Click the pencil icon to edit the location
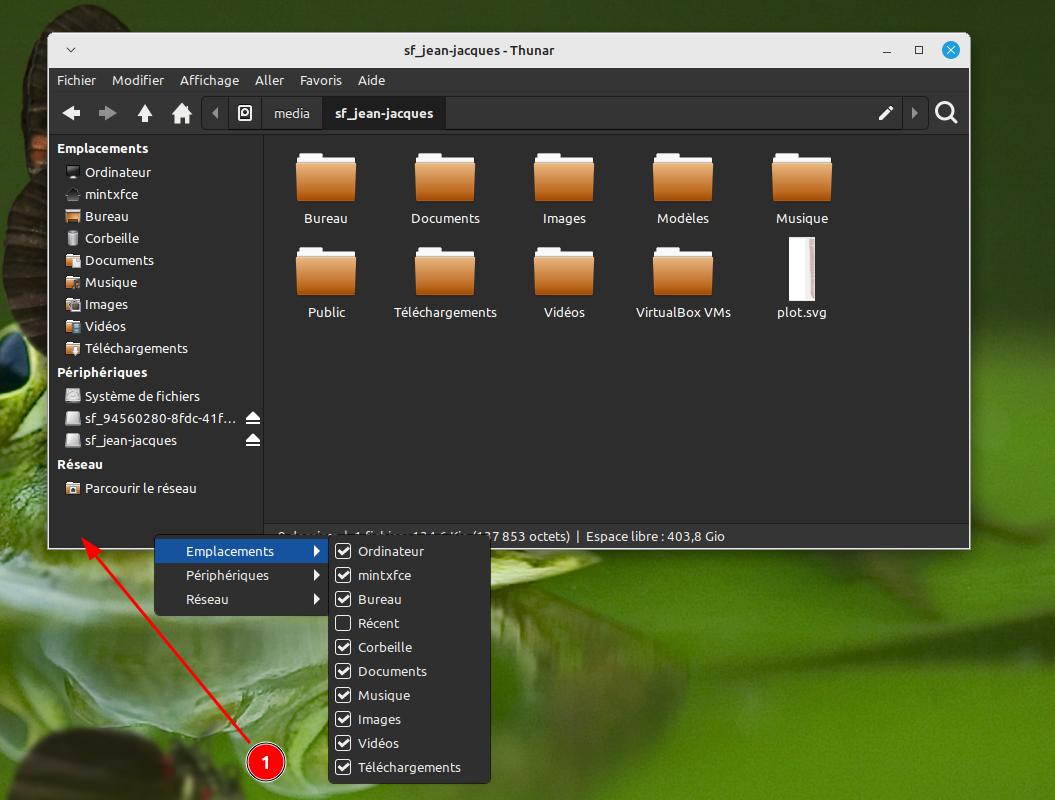Image resolution: width=1055 pixels, height=800 pixels. coord(885,113)
